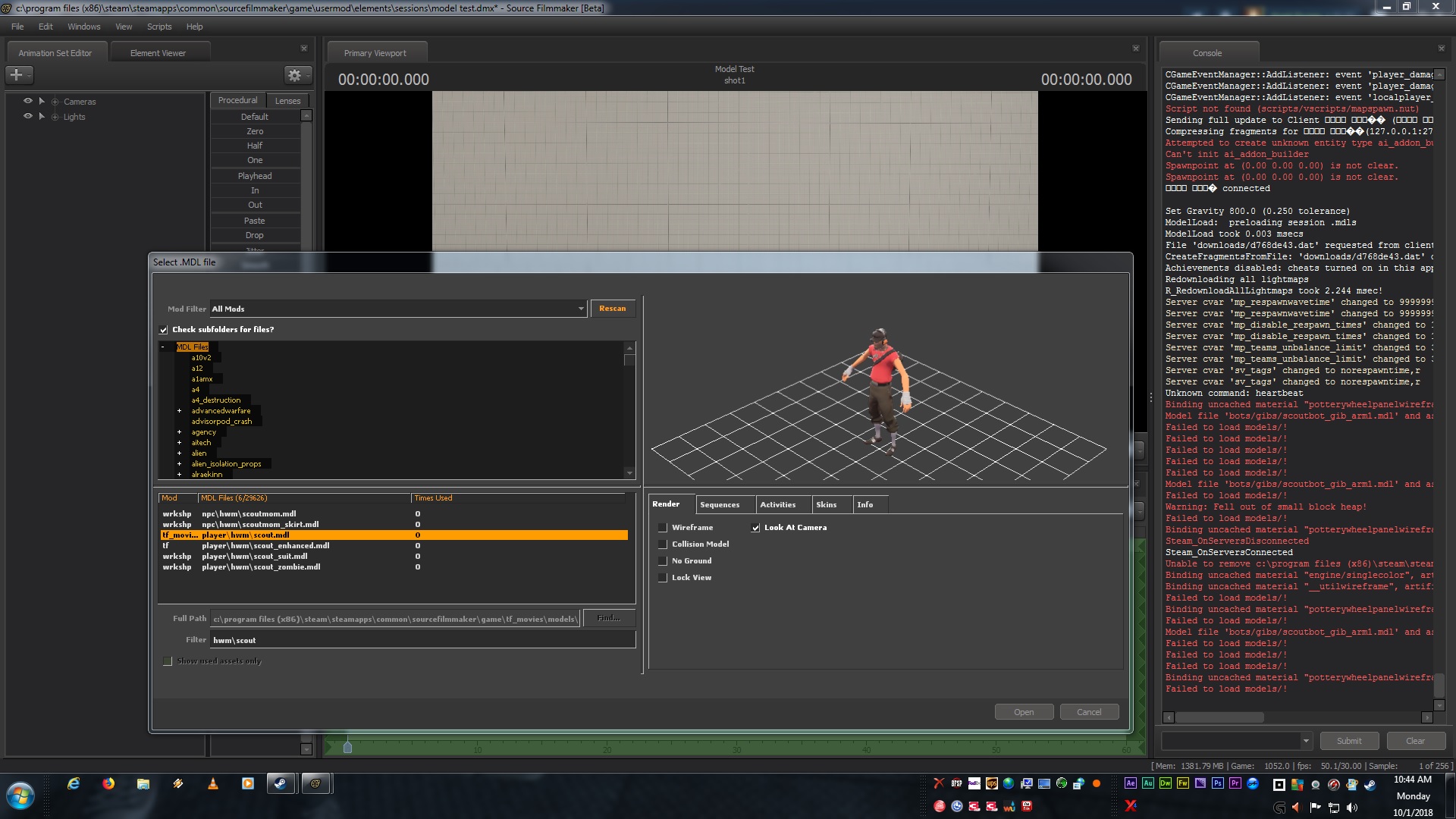This screenshot has height=819, width=1456.
Task: Open the Scripts menu
Action: 159,27
